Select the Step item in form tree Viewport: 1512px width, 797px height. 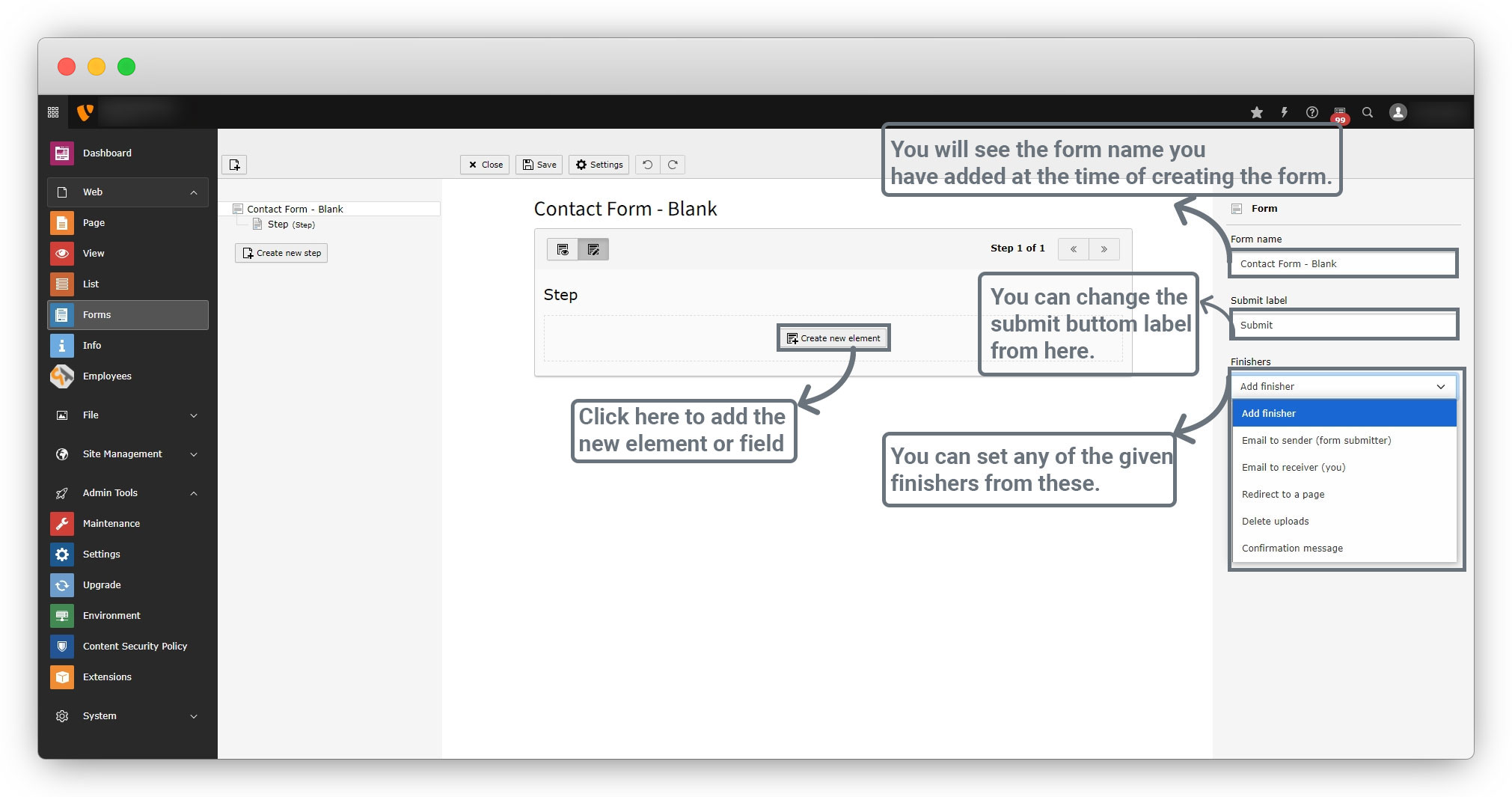[x=278, y=225]
